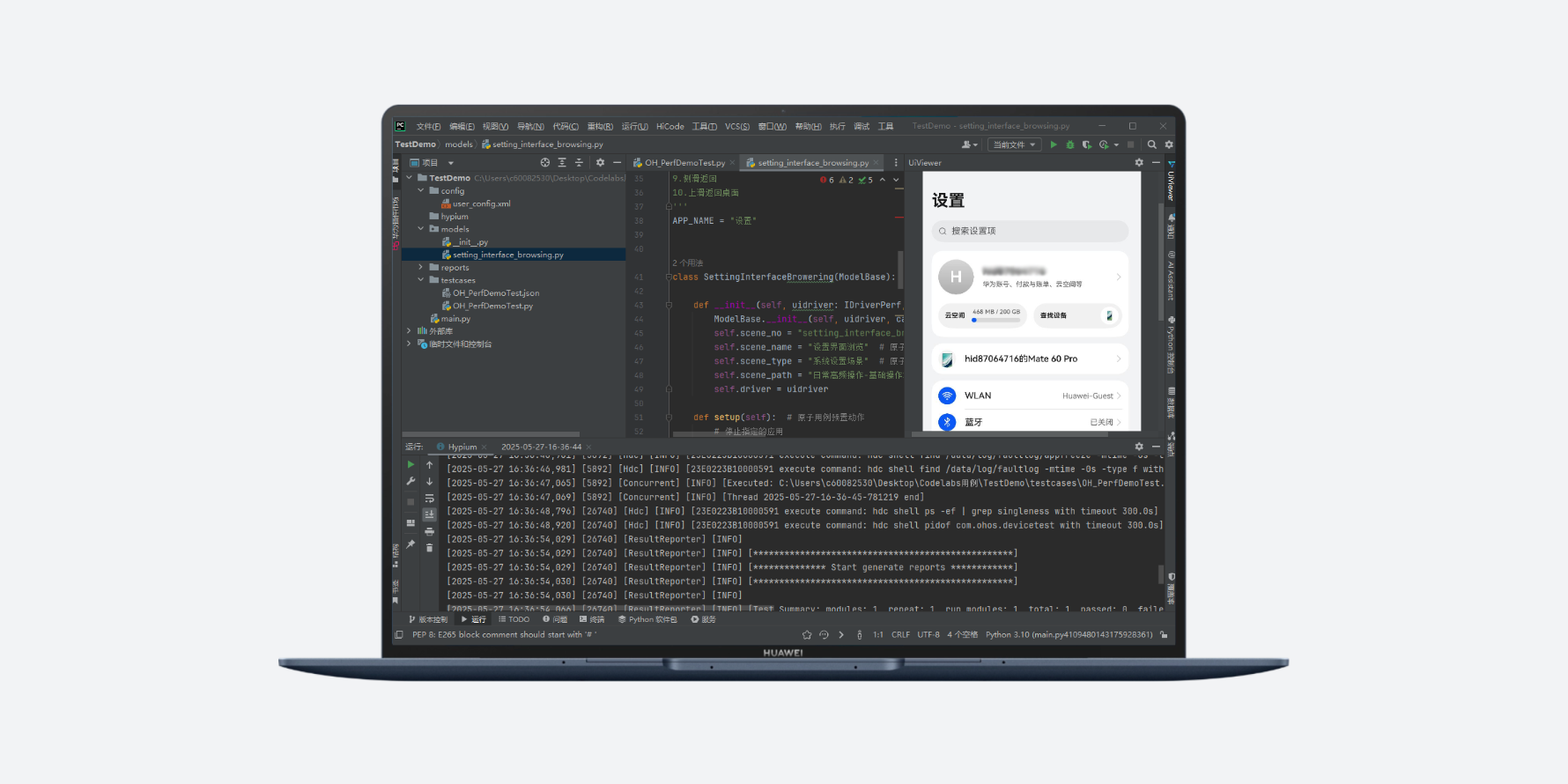Click the green Run button in top toolbar

(x=1053, y=144)
